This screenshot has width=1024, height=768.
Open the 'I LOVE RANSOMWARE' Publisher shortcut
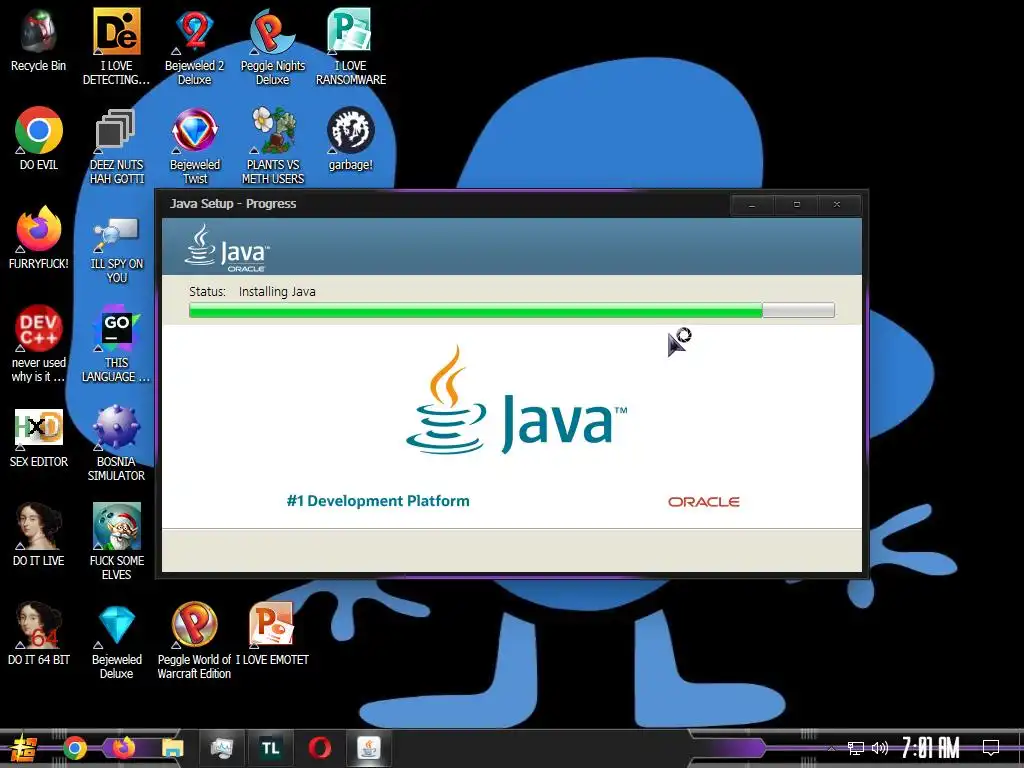[x=351, y=47]
